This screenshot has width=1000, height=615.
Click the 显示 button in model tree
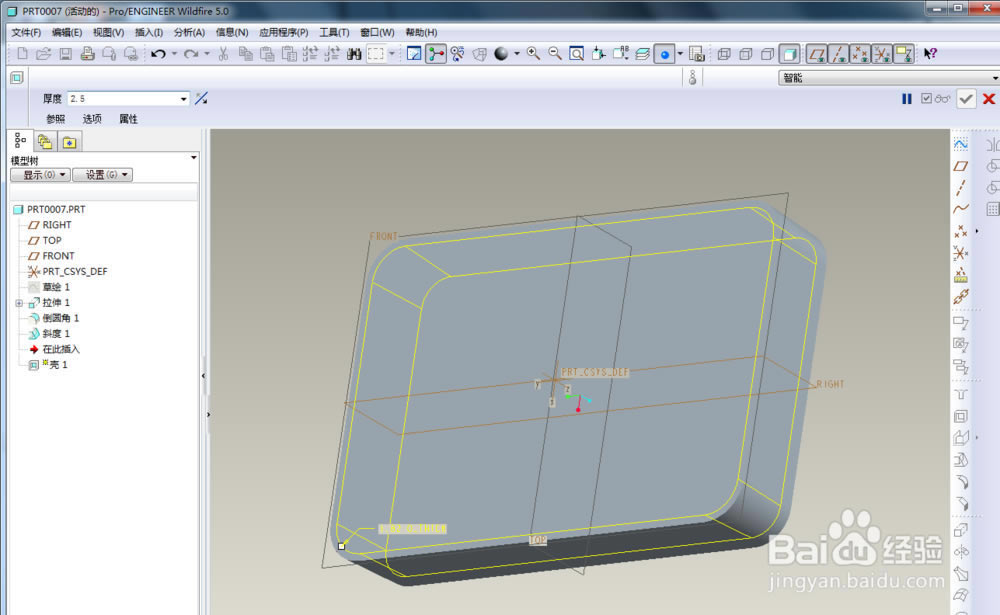pyautogui.click(x=40, y=175)
